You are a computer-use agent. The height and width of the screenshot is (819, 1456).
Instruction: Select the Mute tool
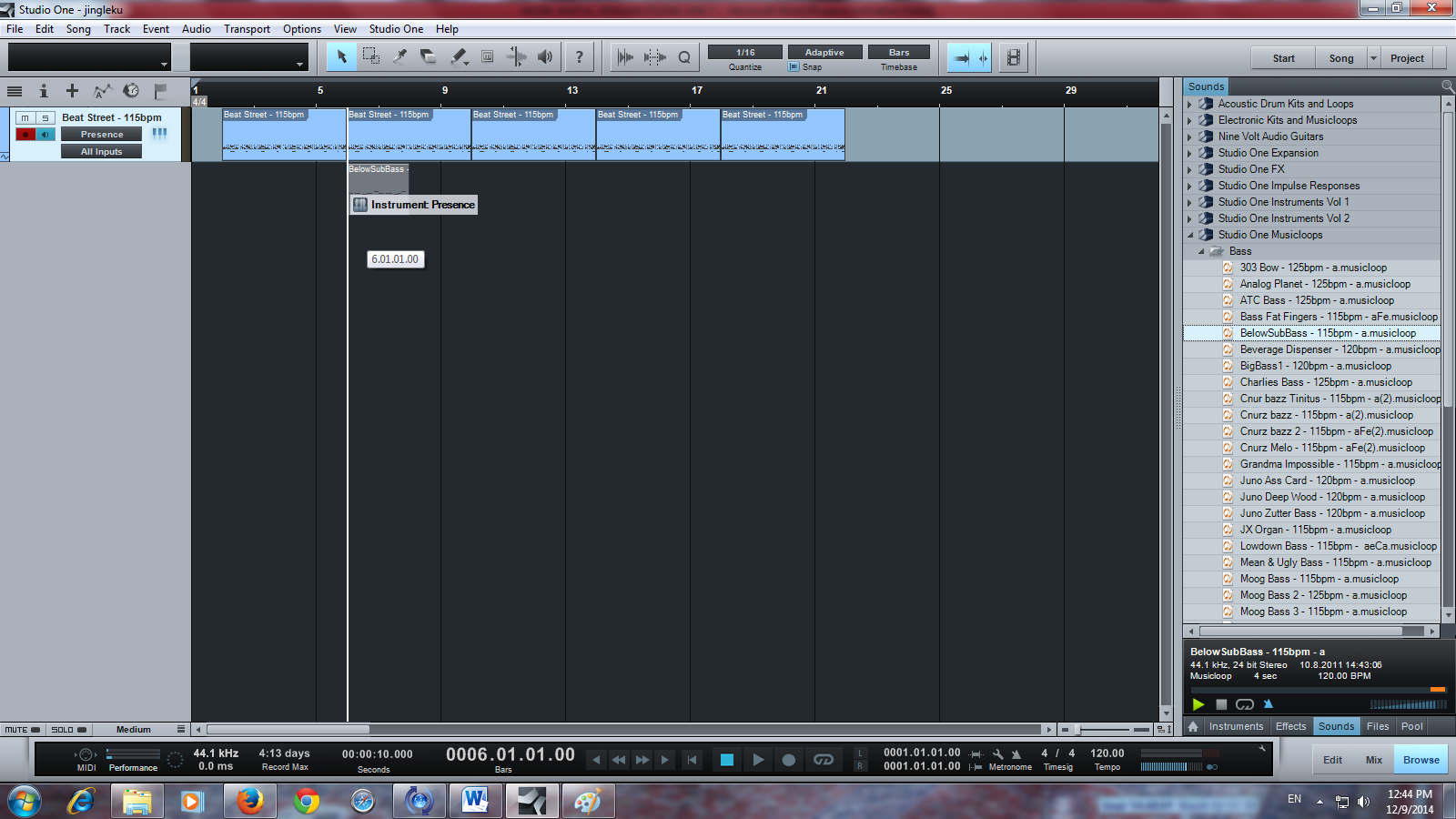pos(488,57)
